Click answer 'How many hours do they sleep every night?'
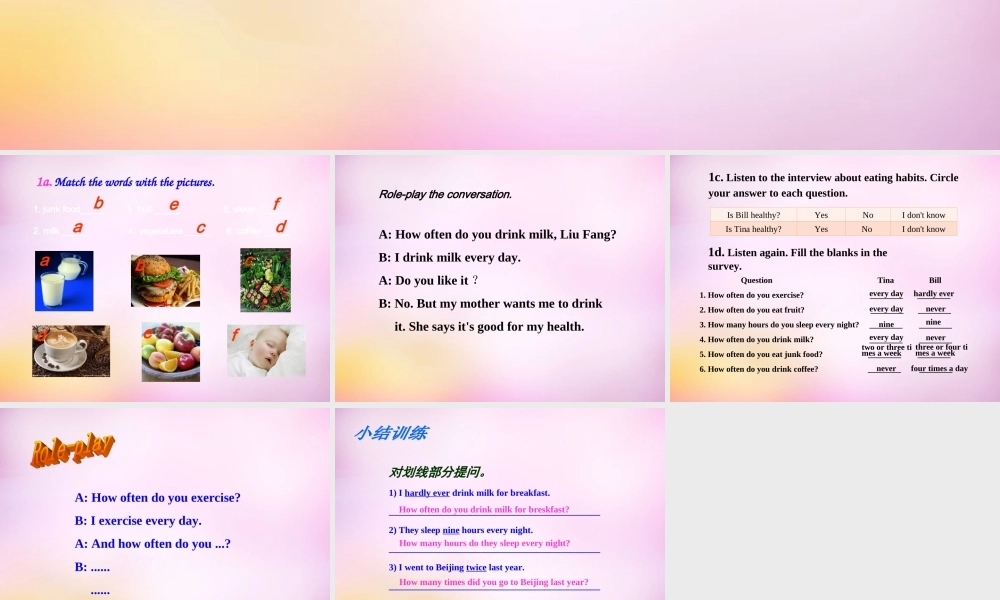The height and width of the screenshot is (600, 1000). (x=484, y=543)
